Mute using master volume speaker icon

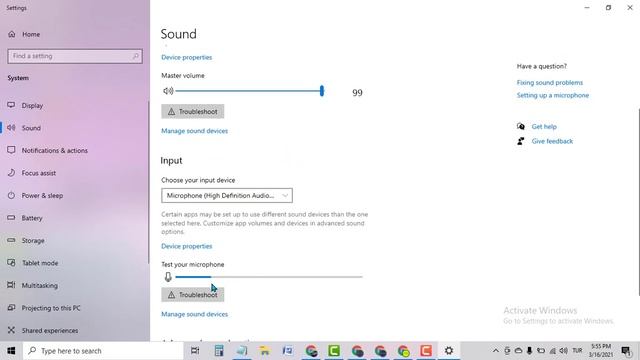168,91
